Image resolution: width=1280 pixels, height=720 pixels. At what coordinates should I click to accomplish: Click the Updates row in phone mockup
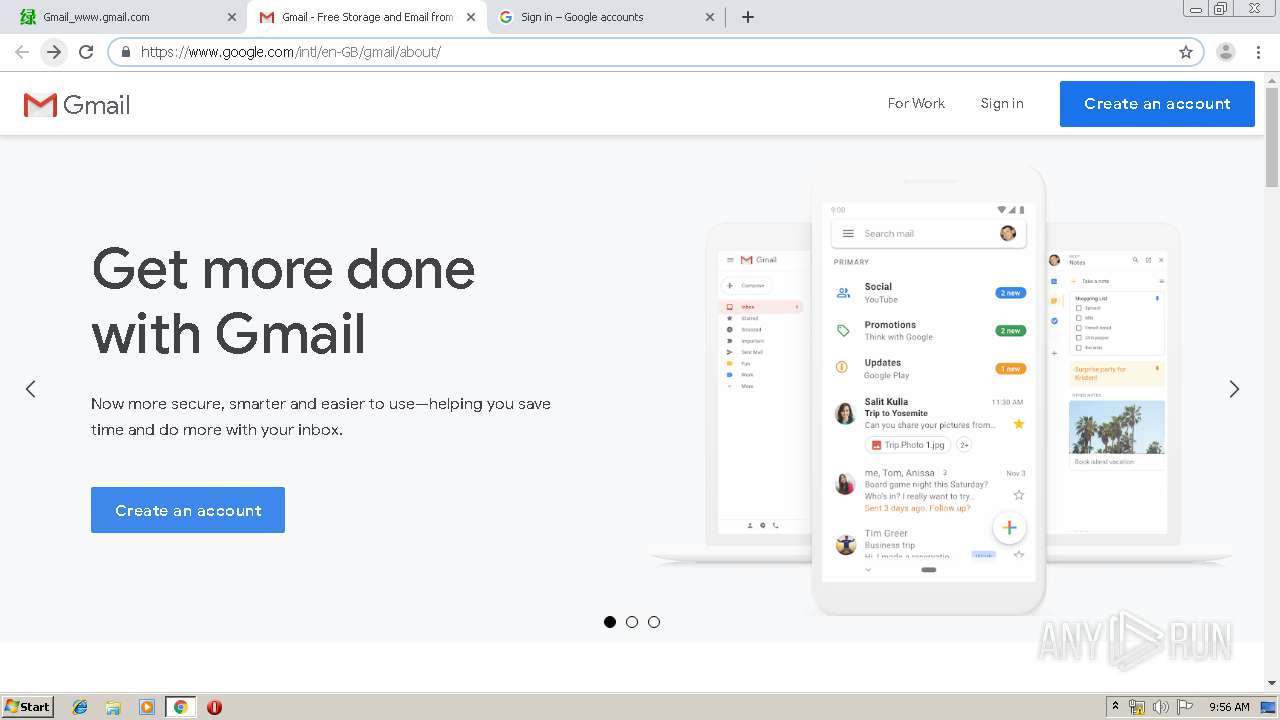pos(929,368)
